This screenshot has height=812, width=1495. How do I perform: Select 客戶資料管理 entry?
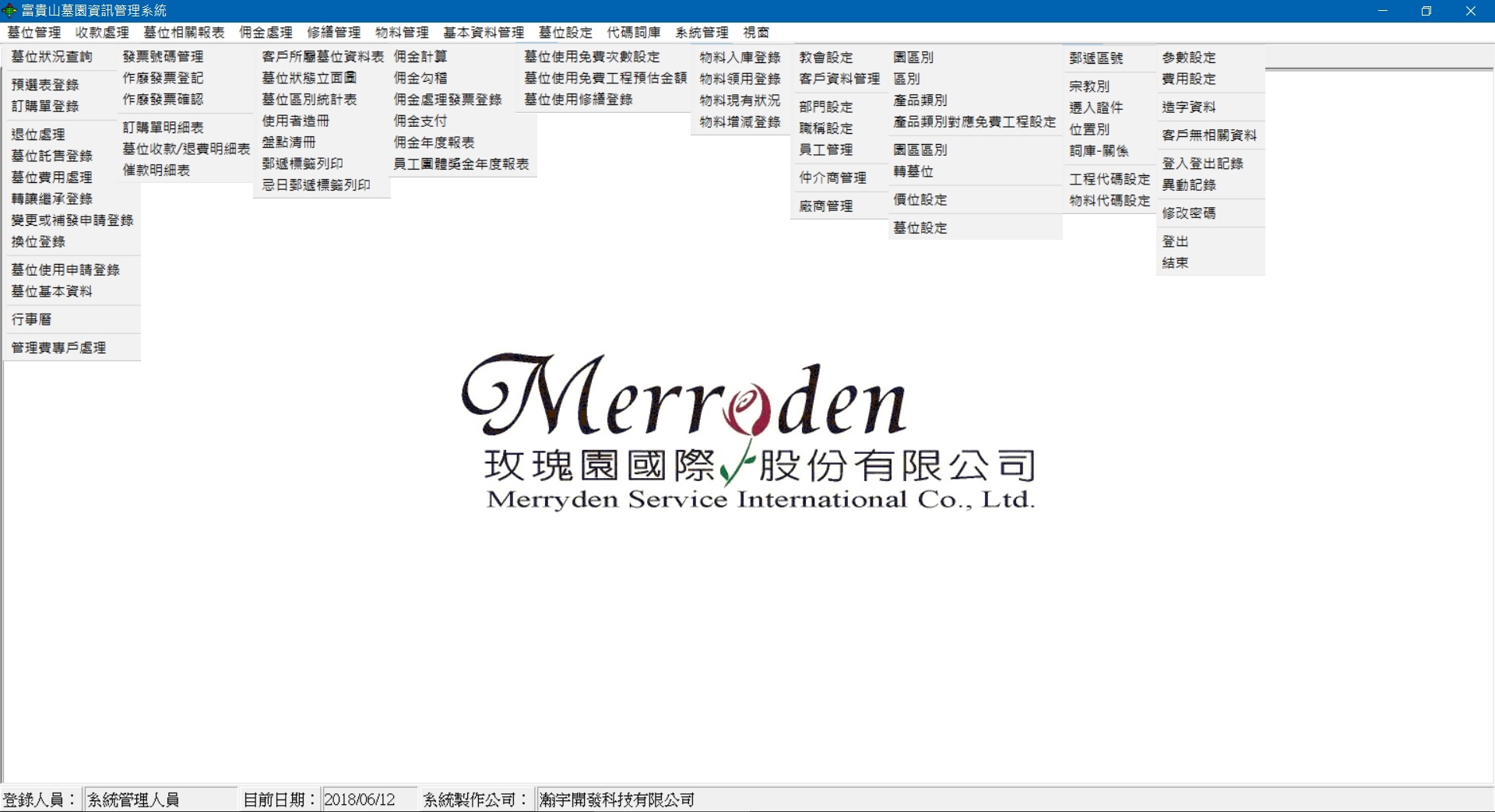click(x=839, y=79)
